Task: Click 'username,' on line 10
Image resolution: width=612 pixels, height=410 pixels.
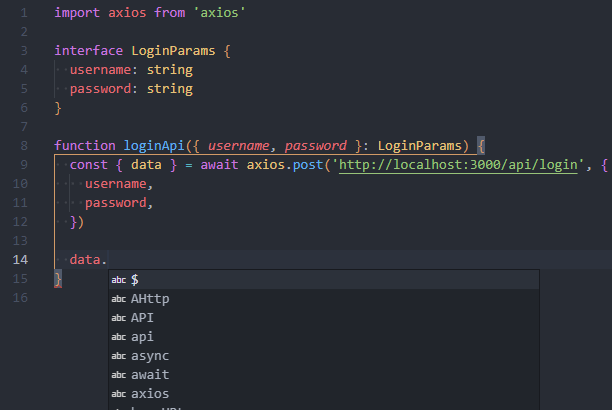Action: pos(119,184)
